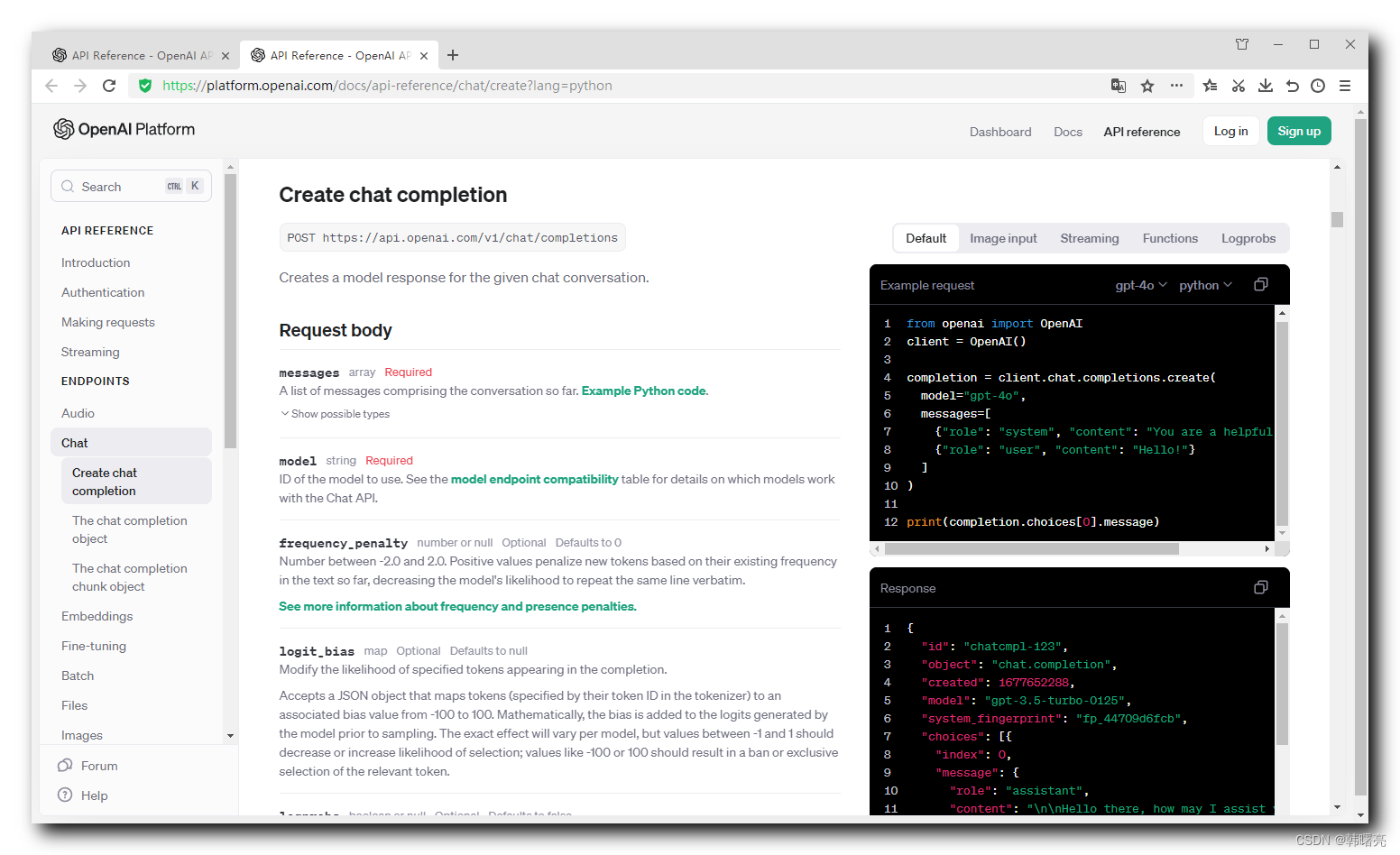View site security shield info

pos(145,86)
